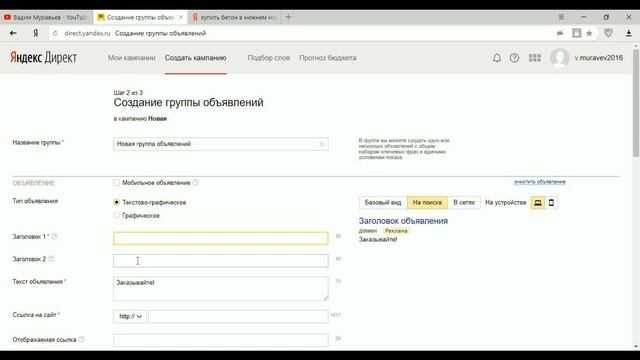Open the help question mark icon
Viewport: 640px width, 360px height.
pos(514,58)
